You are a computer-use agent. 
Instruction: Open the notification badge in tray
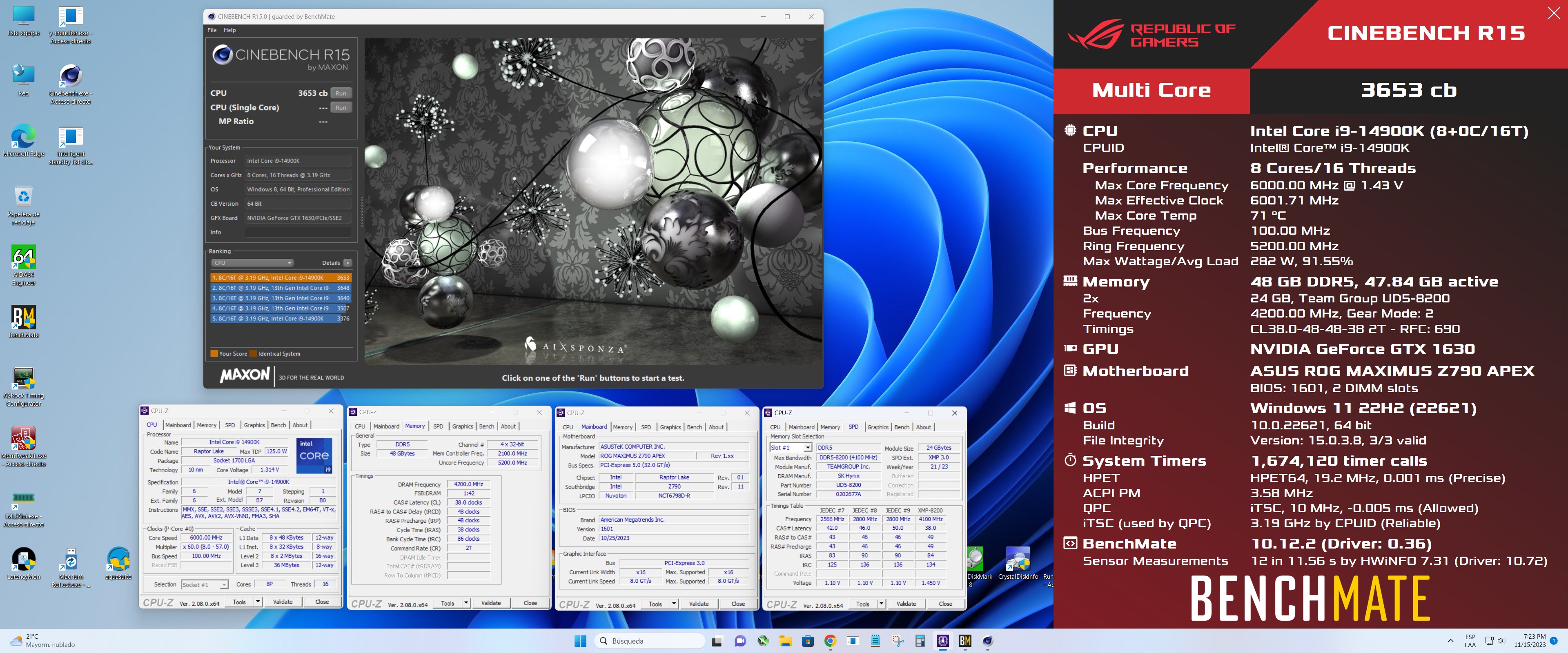click(x=1554, y=640)
